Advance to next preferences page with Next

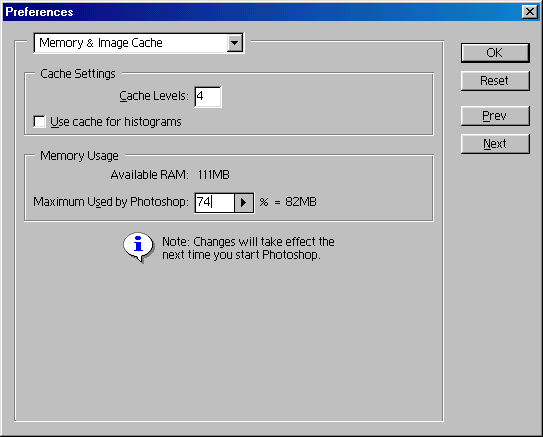[x=495, y=144]
